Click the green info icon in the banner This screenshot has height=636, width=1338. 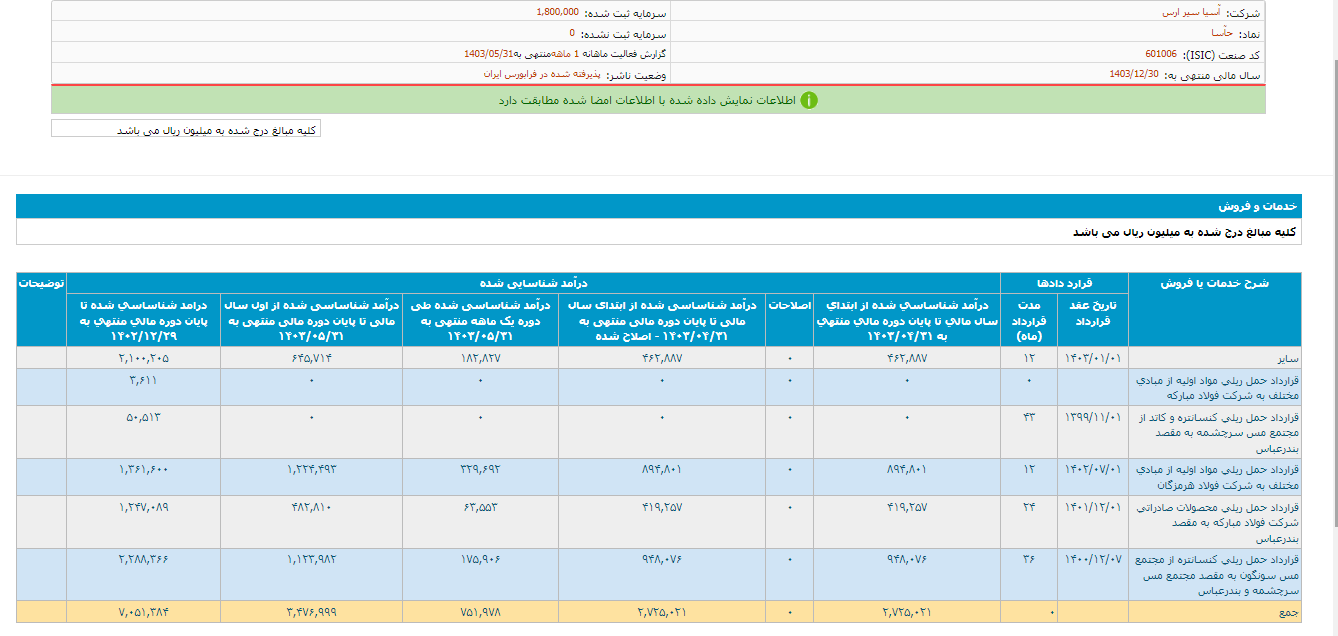(809, 100)
